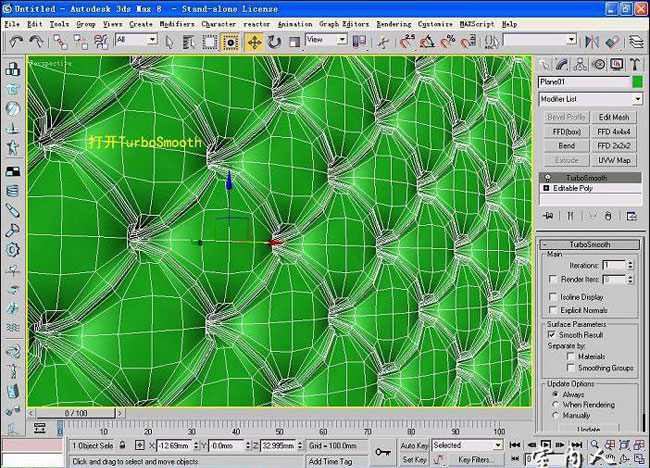This screenshot has height=468, width=650.
Task: Click the Key Filters button
Action: pyautogui.click(x=474, y=460)
